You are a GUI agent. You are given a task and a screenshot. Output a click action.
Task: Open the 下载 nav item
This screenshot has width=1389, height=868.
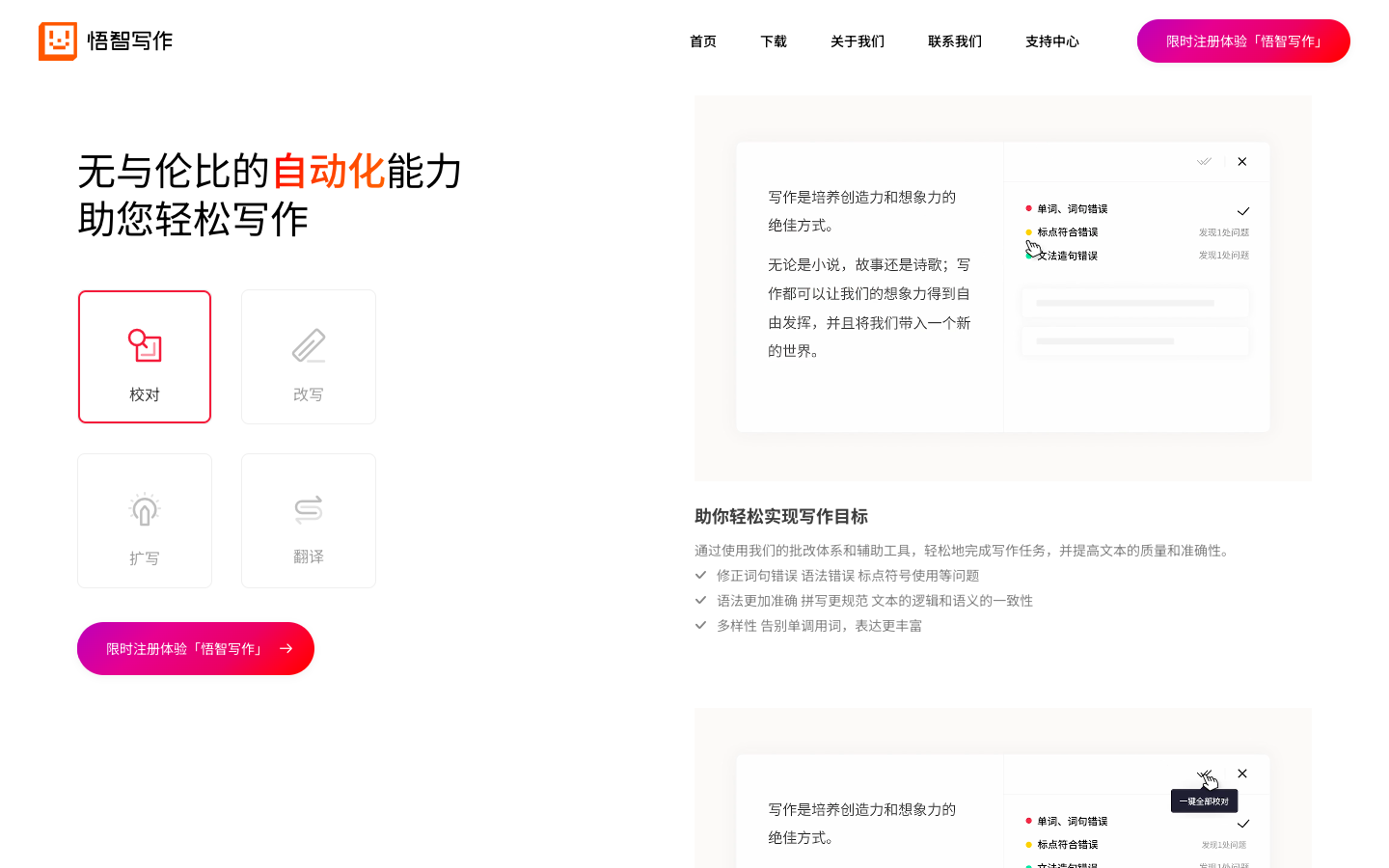[x=774, y=41]
